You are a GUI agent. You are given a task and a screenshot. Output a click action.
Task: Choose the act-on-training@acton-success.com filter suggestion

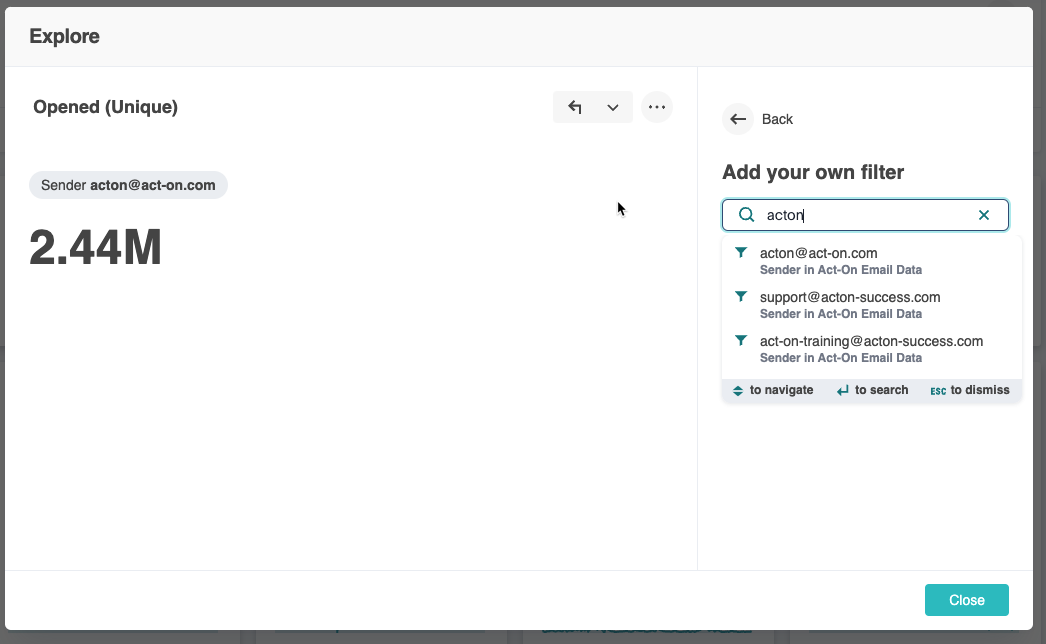click(872, 341)
